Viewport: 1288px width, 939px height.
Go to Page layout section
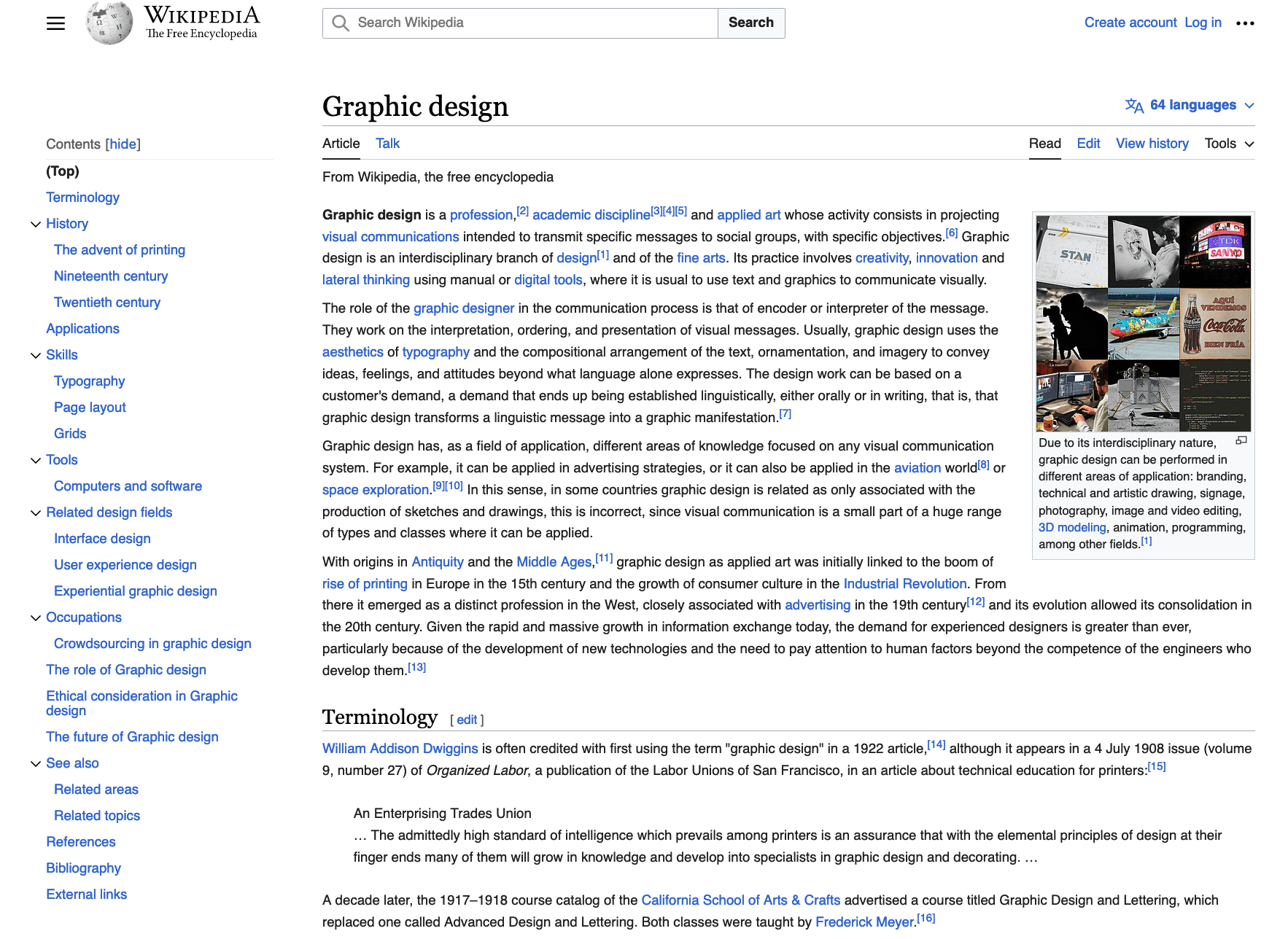[x=90, y=408]
